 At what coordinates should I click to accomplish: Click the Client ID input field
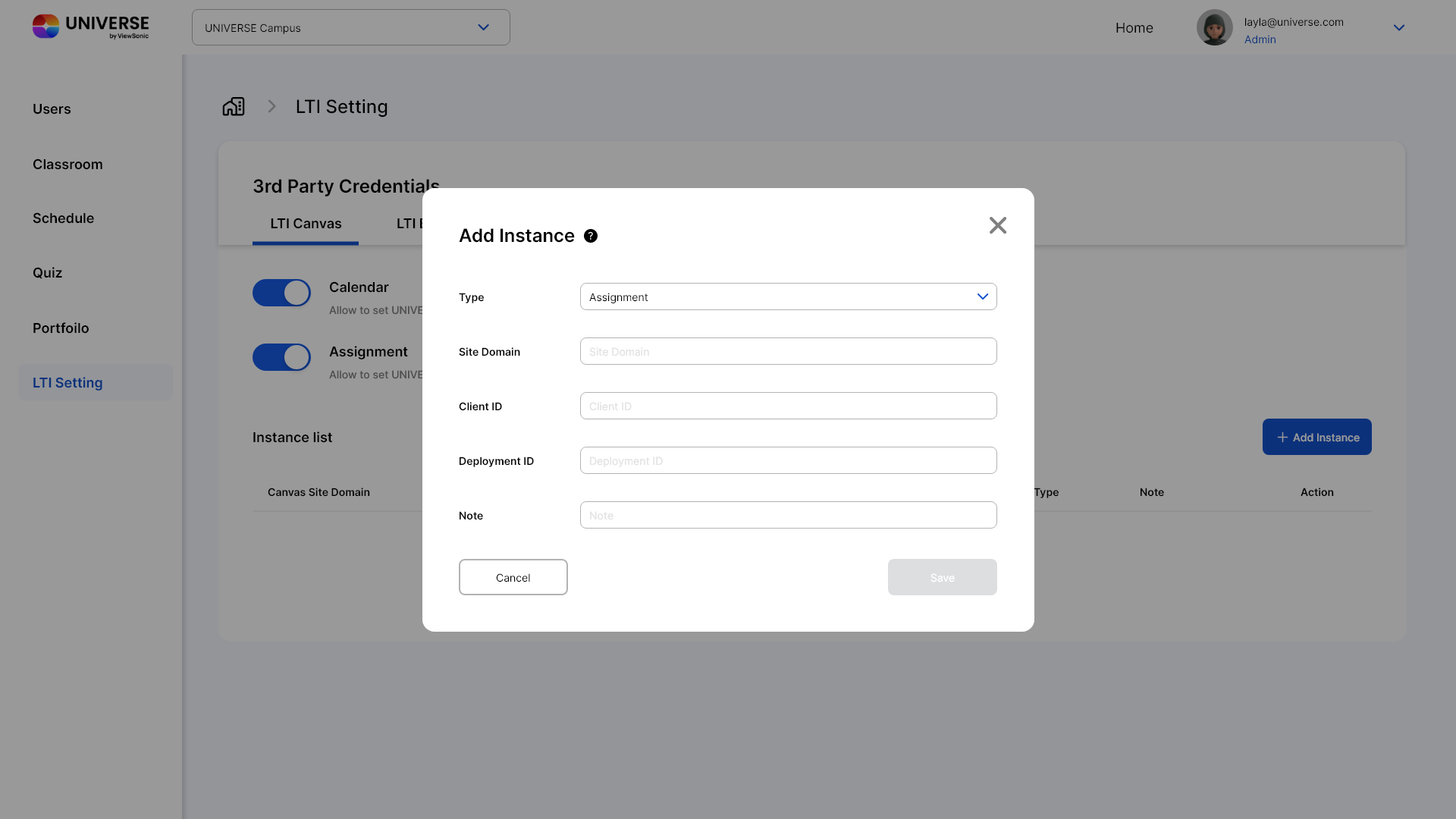click(788, 406)
